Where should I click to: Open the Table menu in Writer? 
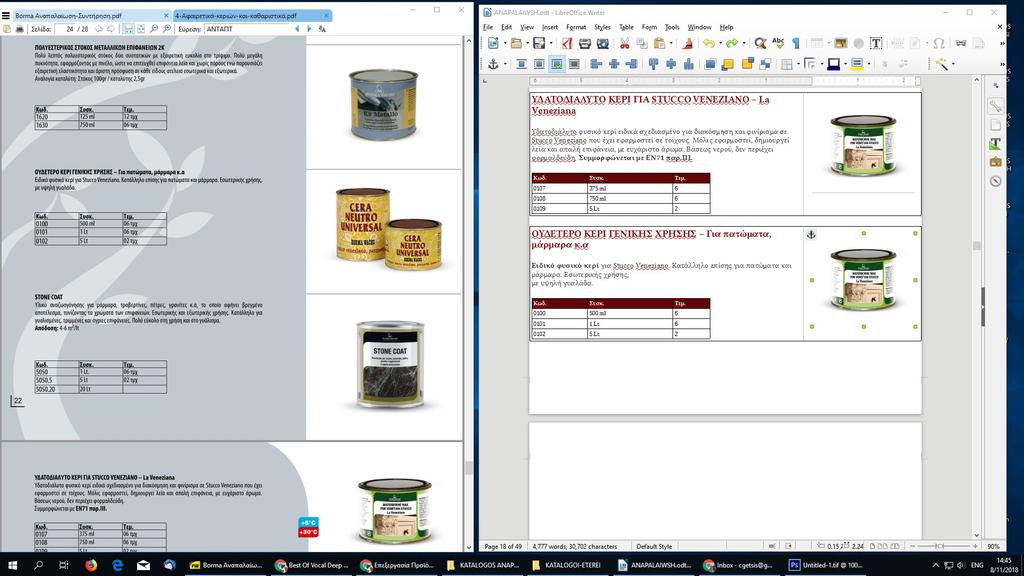(x=626, y=27)
